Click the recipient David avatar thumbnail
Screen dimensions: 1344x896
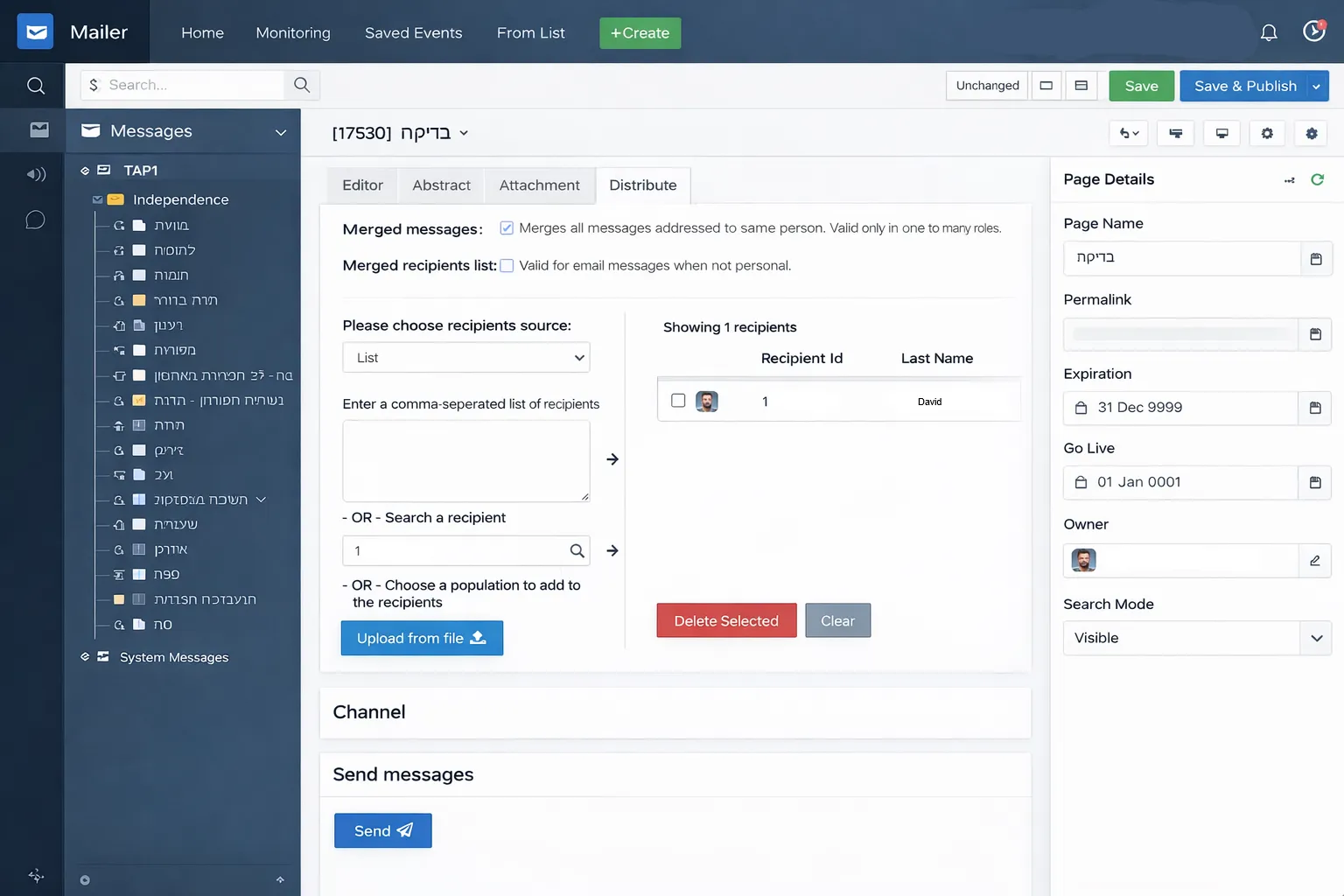tap(707, 402)
